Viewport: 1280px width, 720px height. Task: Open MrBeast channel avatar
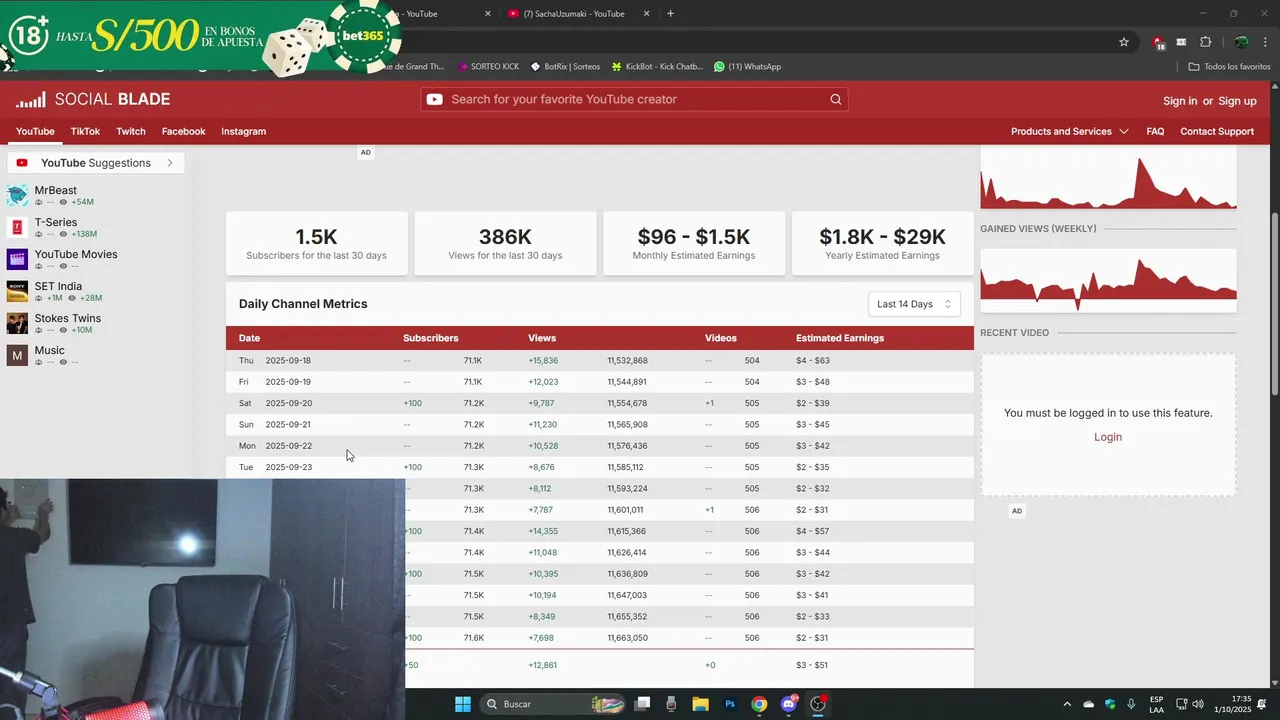(x=17, y=195)
